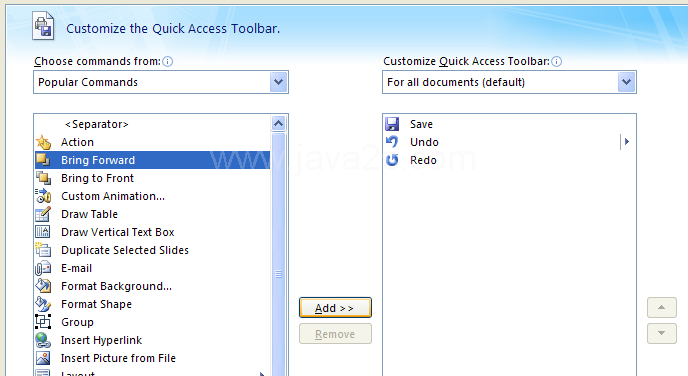Click the Duplicate Selected Slides icon

tap(43, 250)
